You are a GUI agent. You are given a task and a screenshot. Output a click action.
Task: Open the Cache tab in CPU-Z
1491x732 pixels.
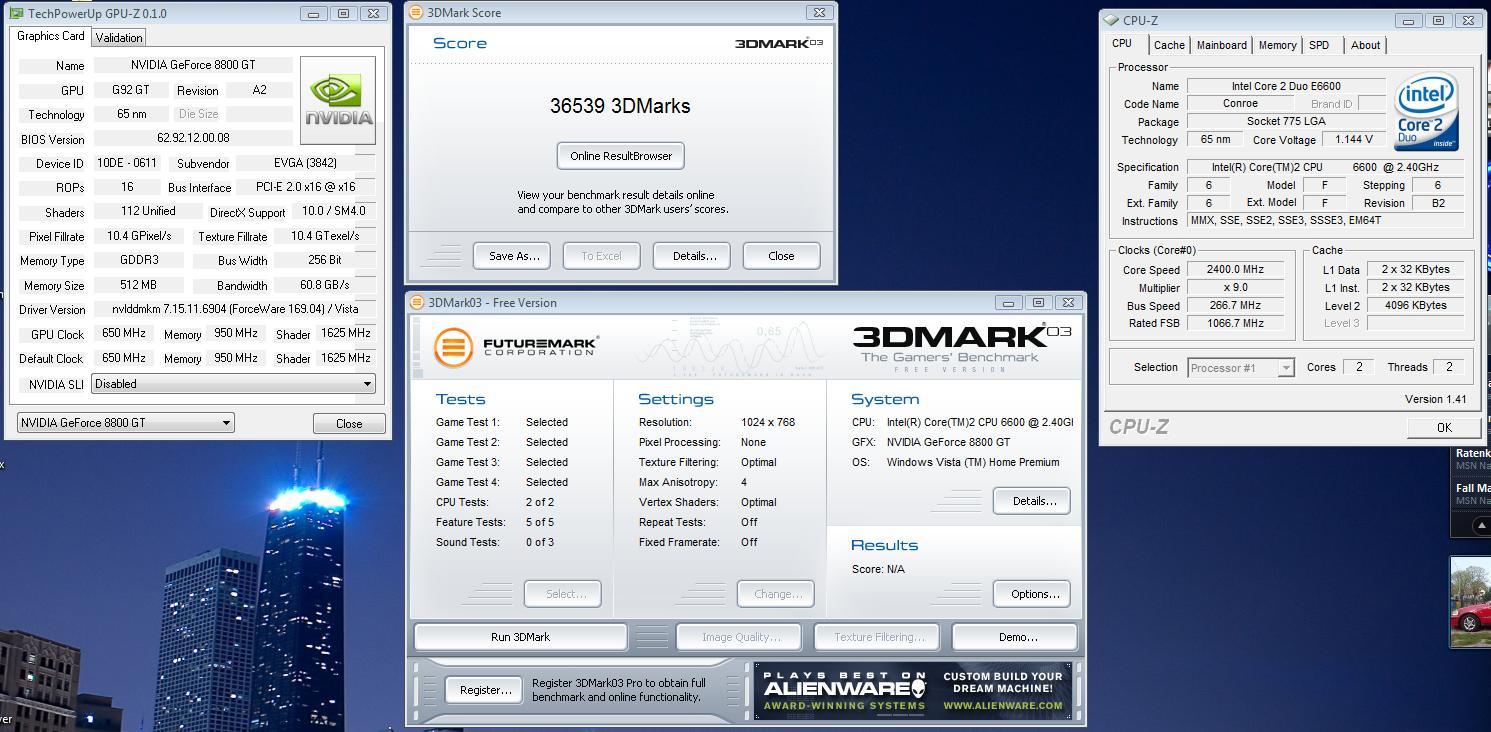pyautogui.click(x=1169, y=45)
